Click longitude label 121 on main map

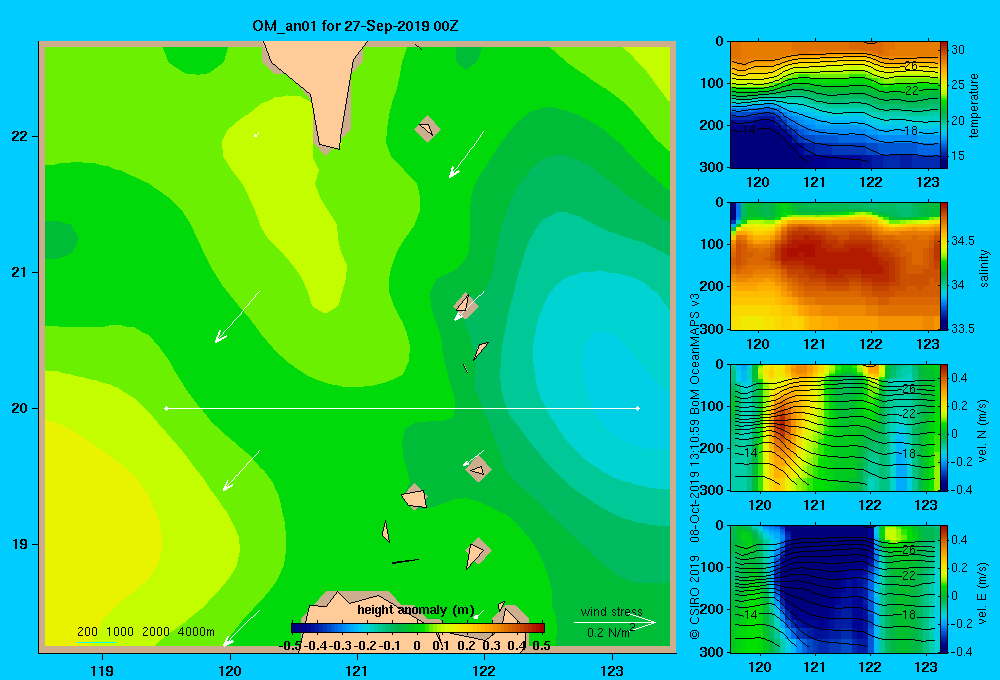[357, 670]
